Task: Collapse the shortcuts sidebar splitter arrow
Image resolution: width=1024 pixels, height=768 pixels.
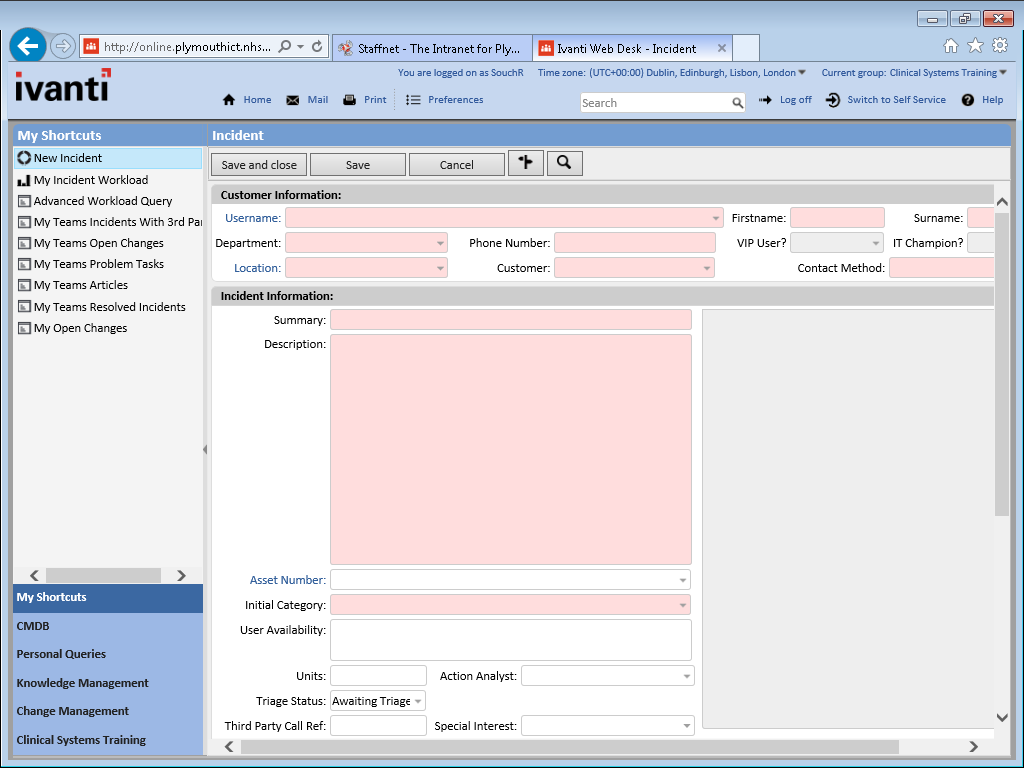Action: pos(205,449)
